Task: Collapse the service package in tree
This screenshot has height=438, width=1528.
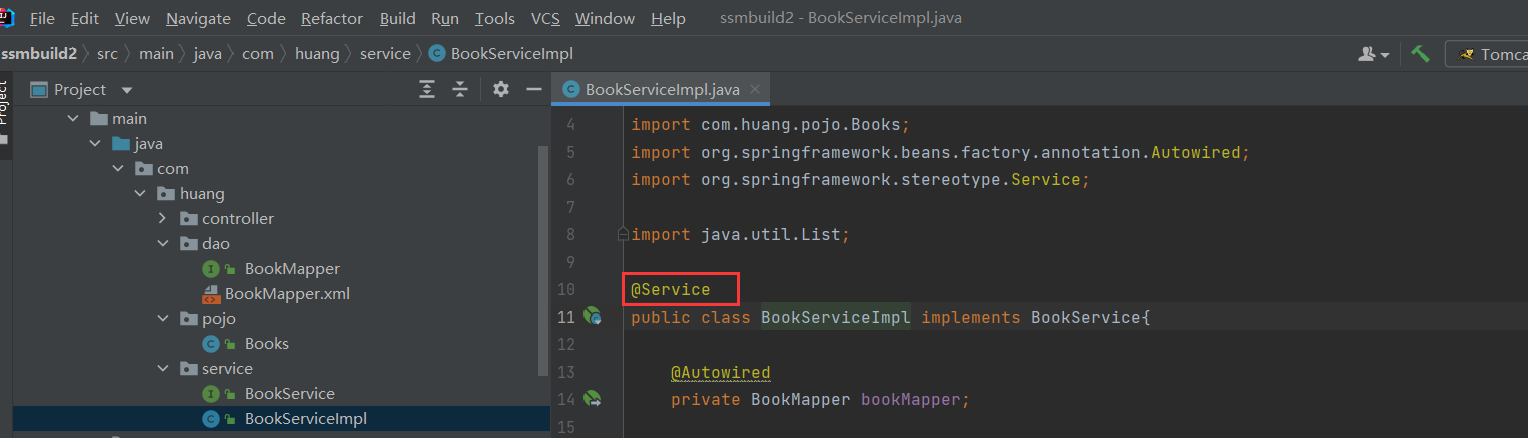Action: tap(164, 368)
